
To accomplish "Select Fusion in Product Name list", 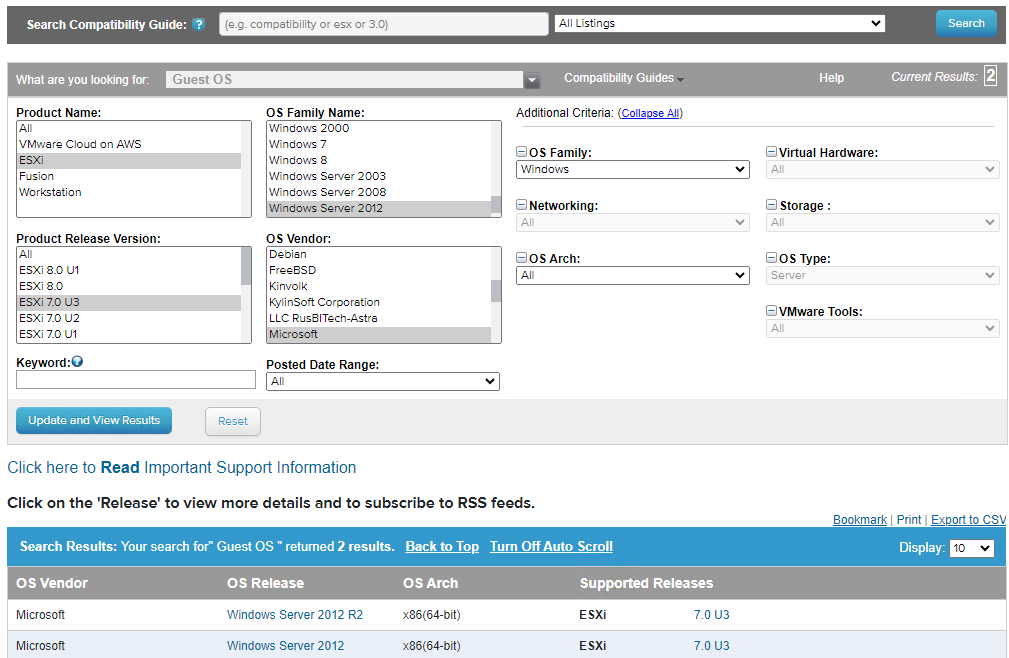I will [x=129, y=176].
